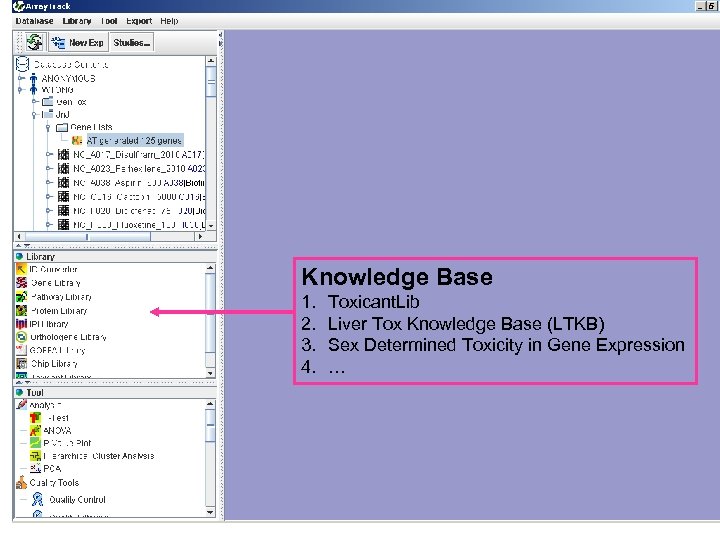Select the ANONYMOUS user person icon
The width and height of the screenshot is (720, 540).
tap(33, 79)
